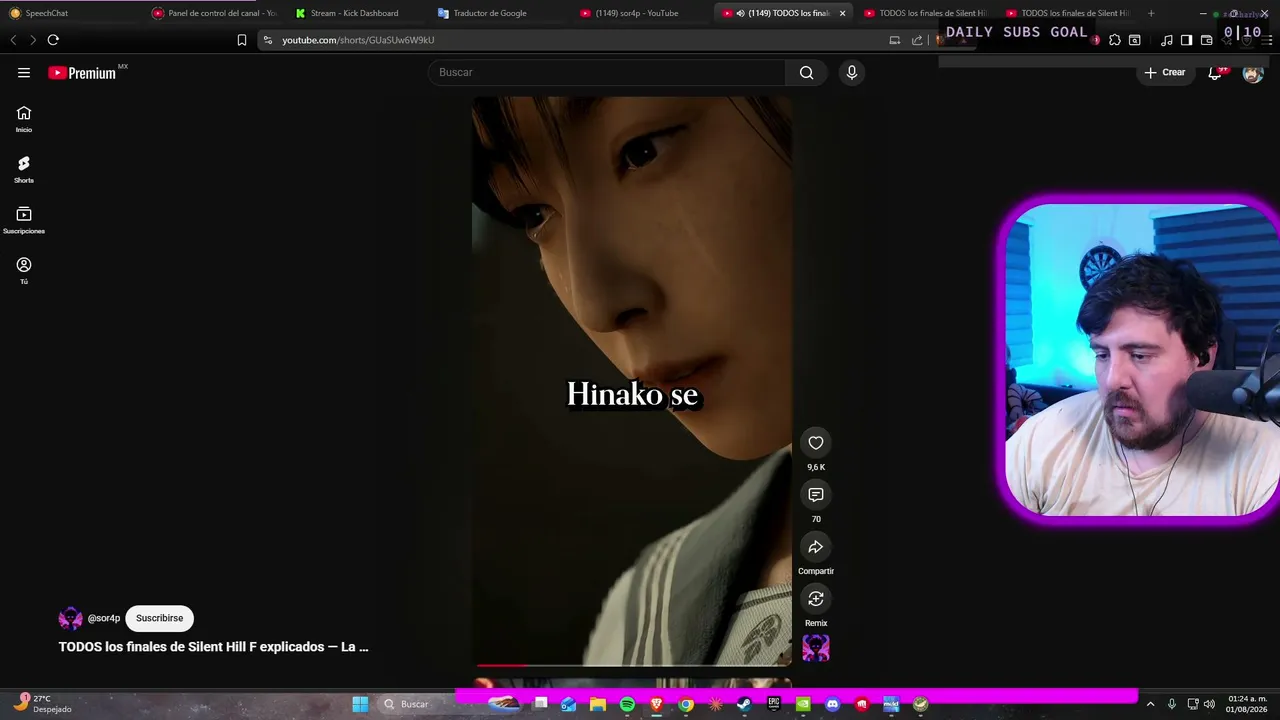The height and width of the screenshot is (720, 1280).
Task: Switch to Stream - Kick Dashboard tab
Action: coord(356,13)
